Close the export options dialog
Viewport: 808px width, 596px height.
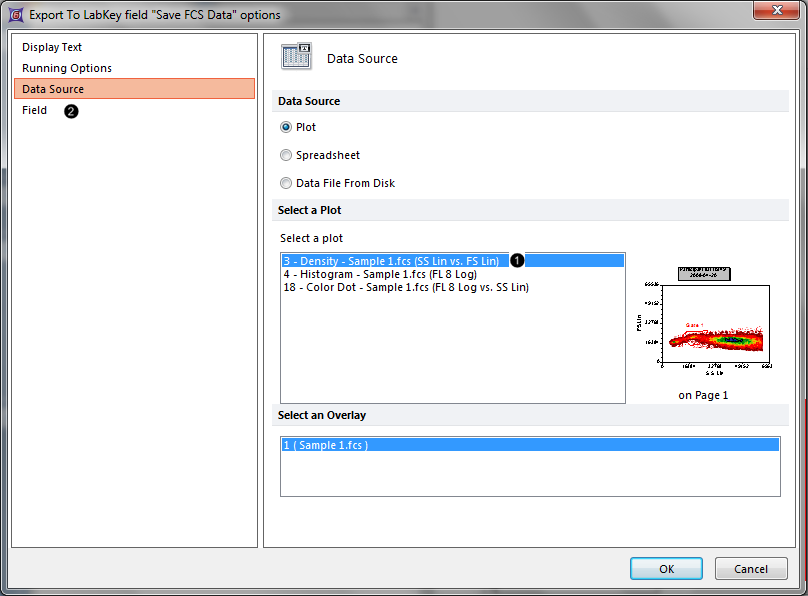[777, 13]
